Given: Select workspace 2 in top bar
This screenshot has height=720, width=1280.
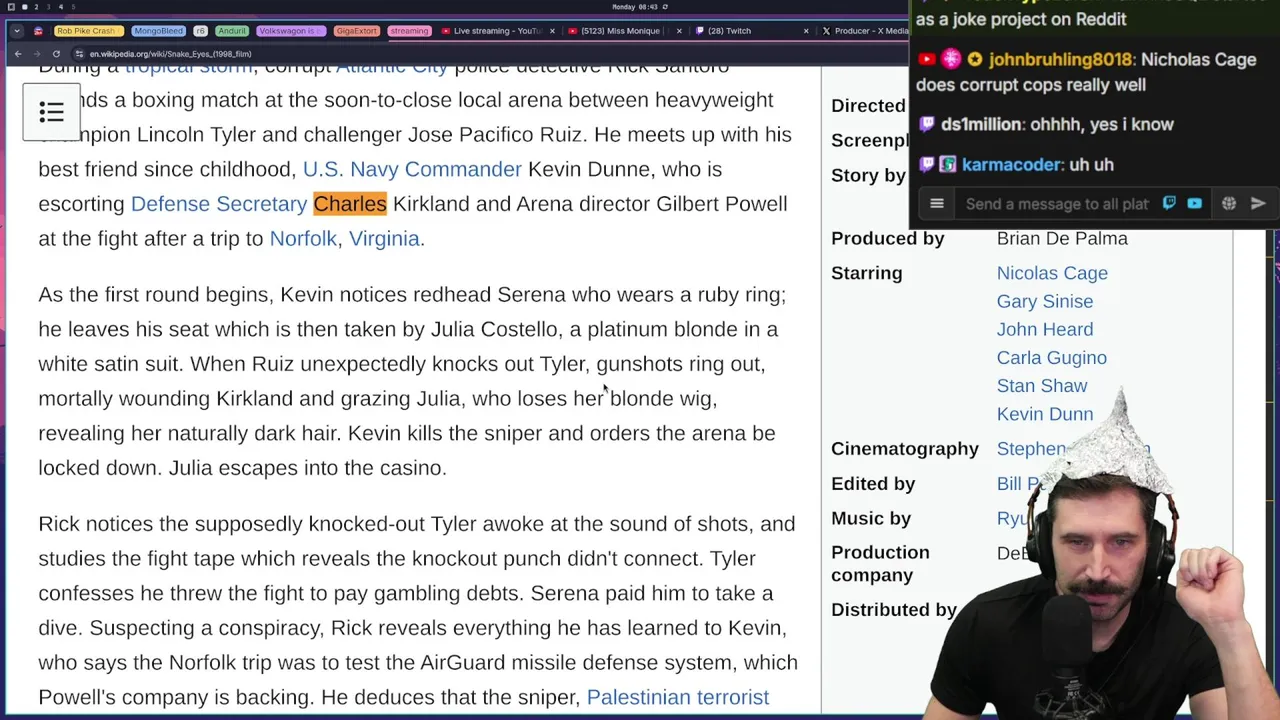Looking at the screenshot, I should (x=35, y=7).
